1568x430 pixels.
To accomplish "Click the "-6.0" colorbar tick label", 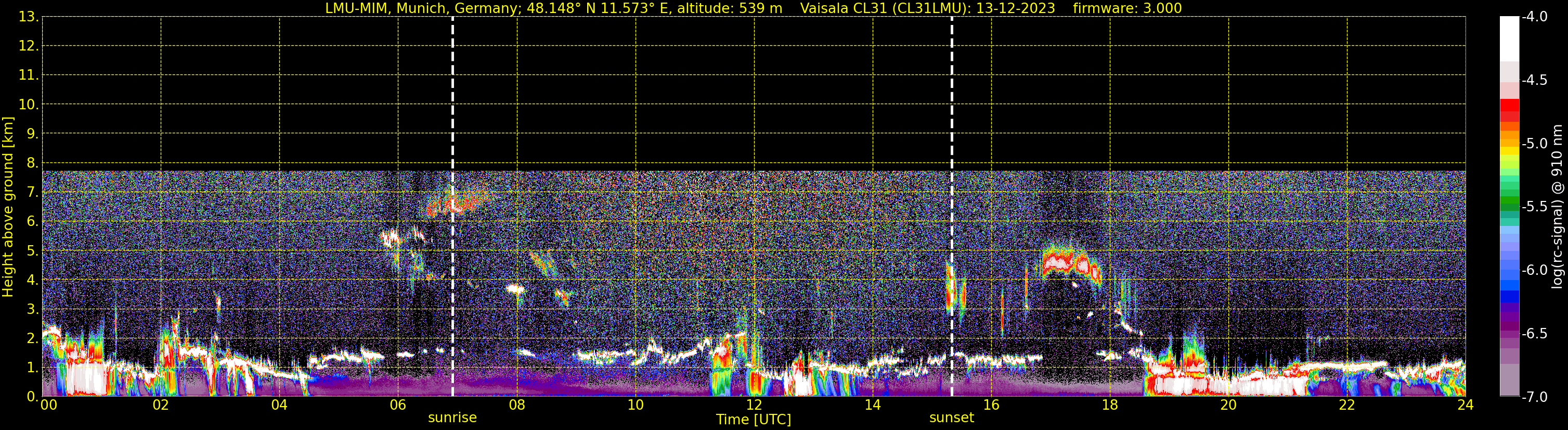I will pyautogui.click(x=1534, y=270).
